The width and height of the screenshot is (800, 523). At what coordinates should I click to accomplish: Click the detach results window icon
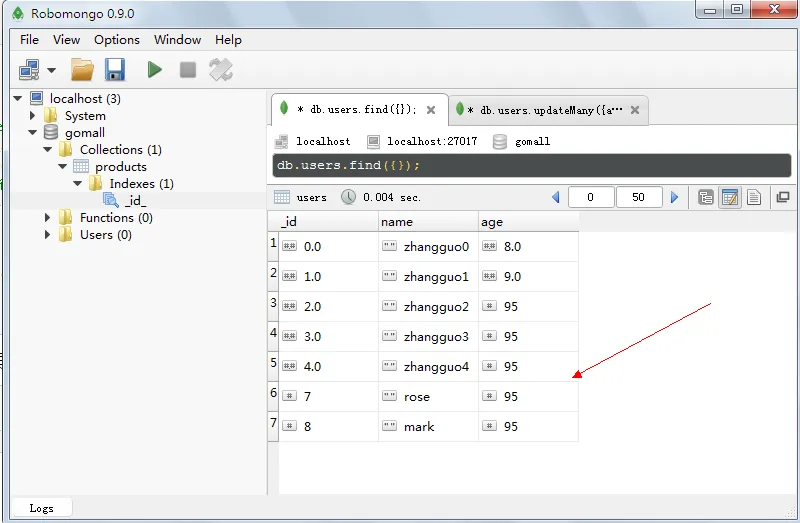[x=783, y=197]
